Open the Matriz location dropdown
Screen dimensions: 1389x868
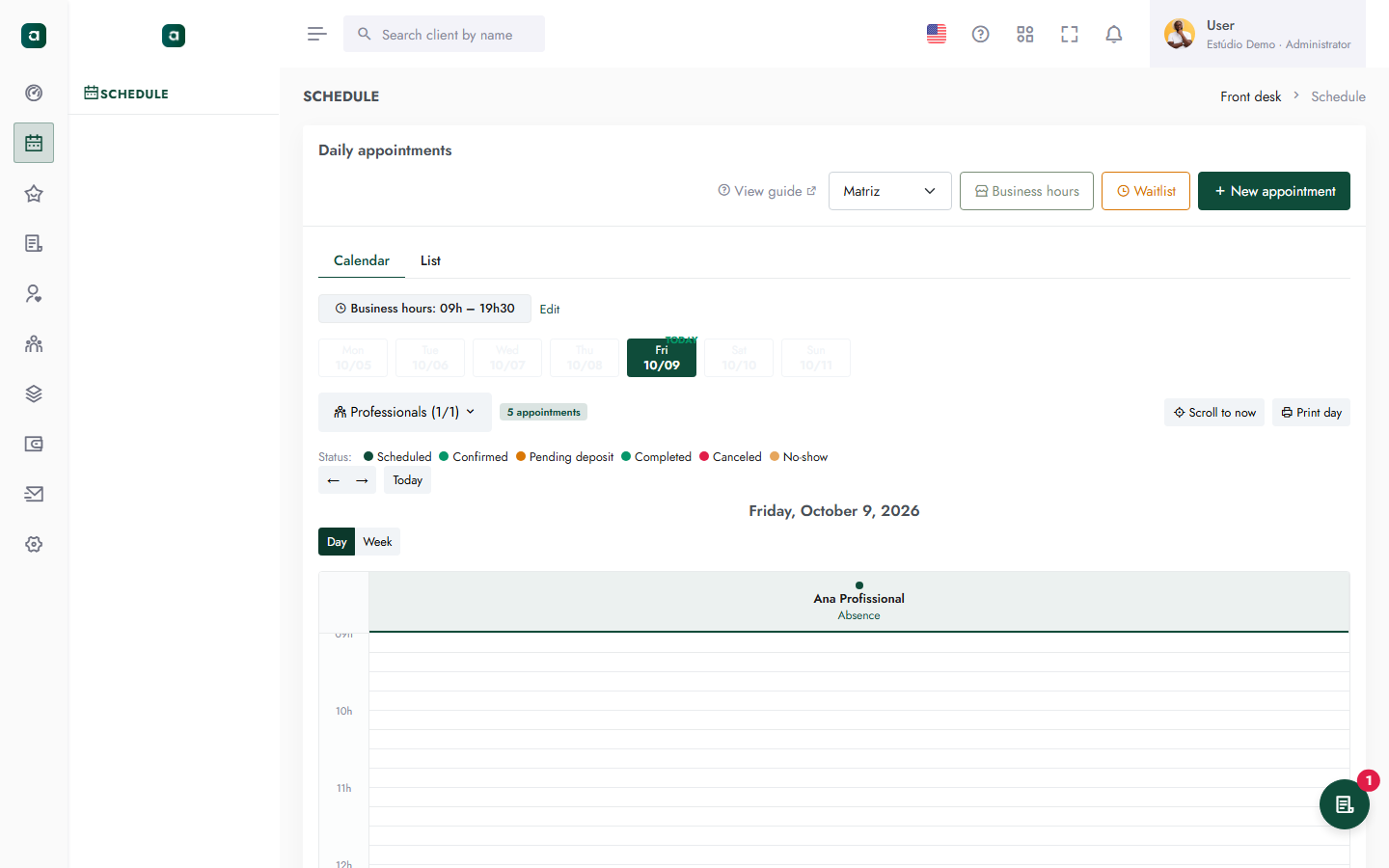(x=890, y=191)
